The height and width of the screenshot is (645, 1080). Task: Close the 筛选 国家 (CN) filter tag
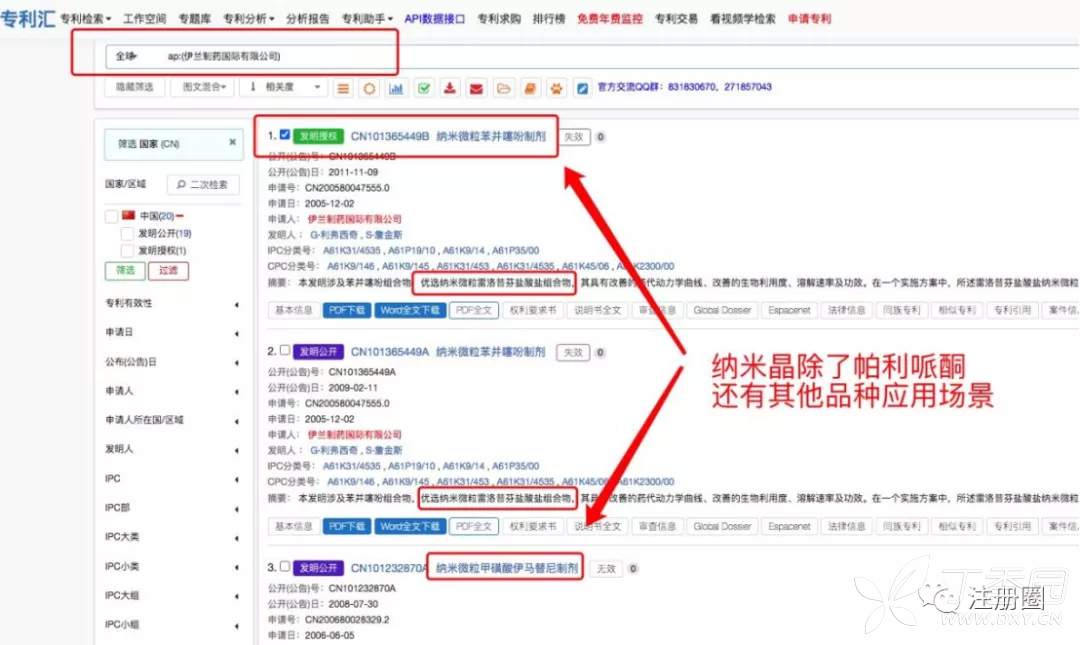coord(232,143)
